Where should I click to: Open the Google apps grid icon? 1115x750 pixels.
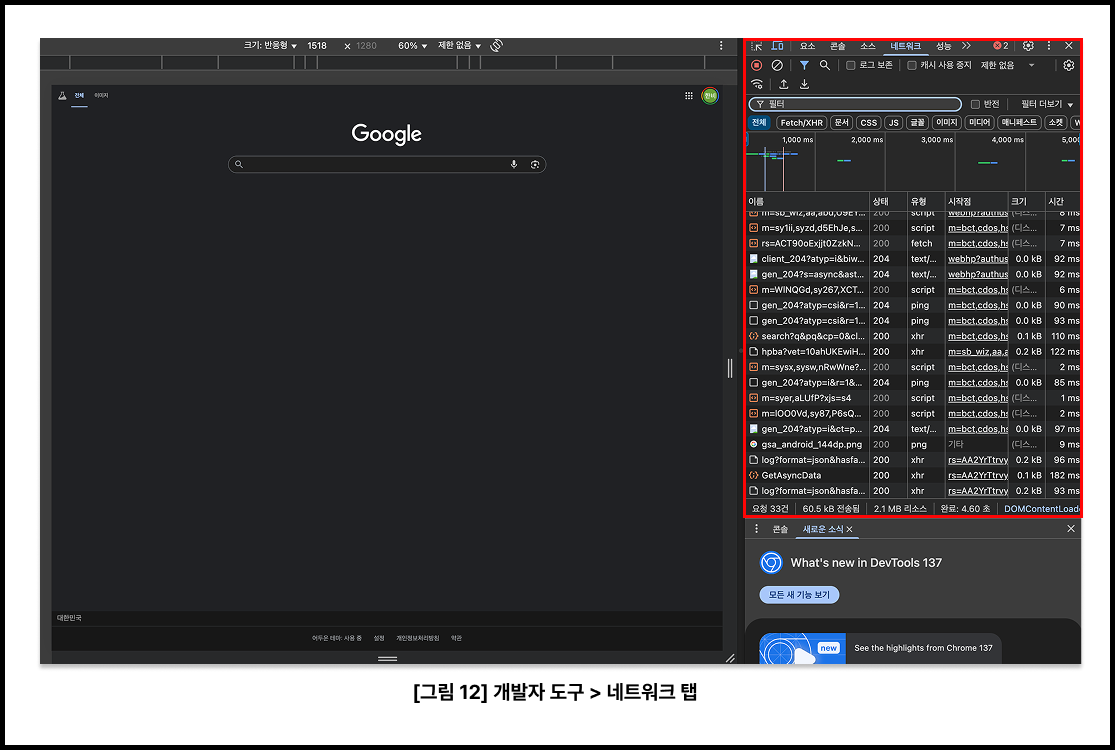pyautogui.click(x=688, y=95)
